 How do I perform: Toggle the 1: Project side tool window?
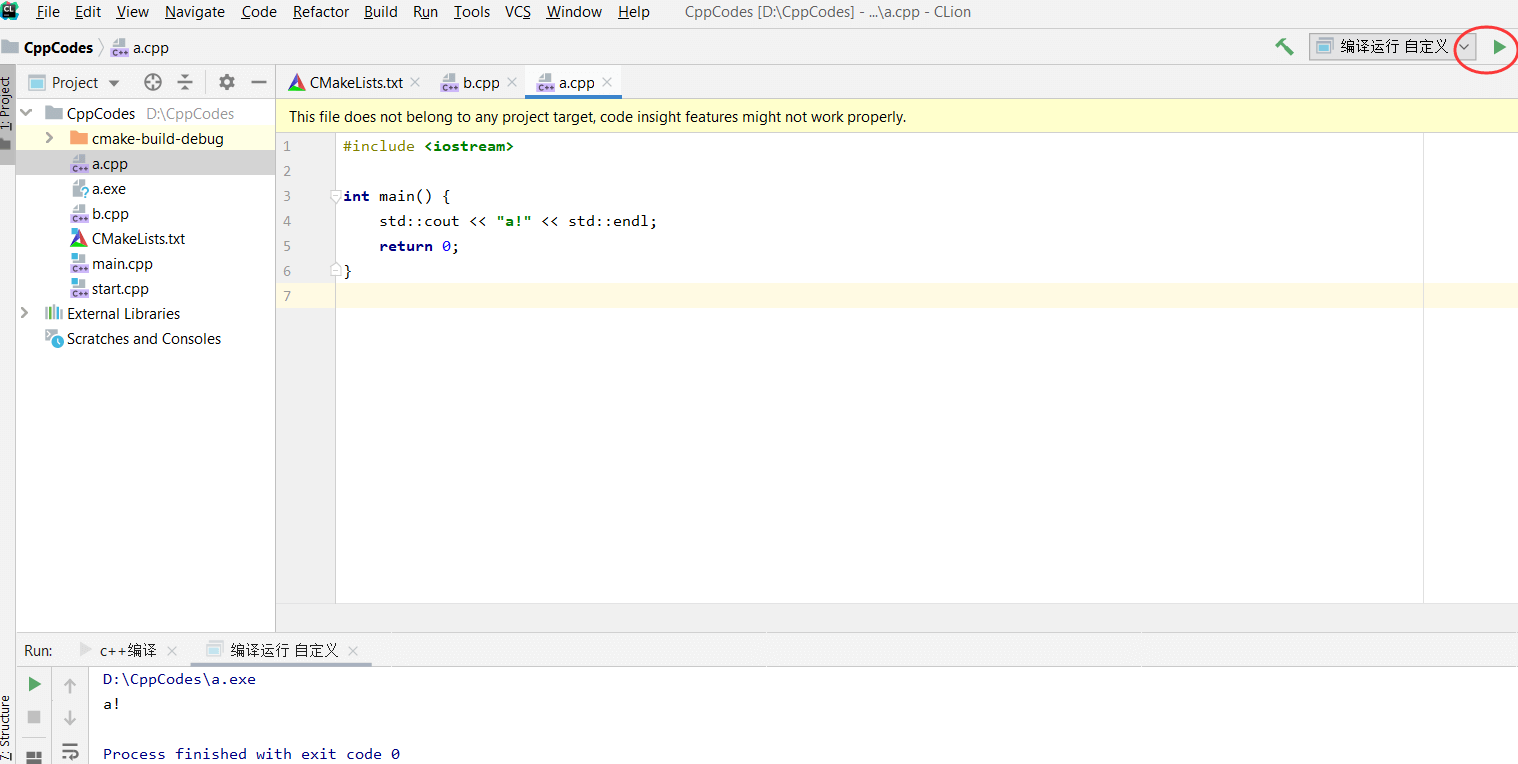pyautogui.click(x=6, y=105)
